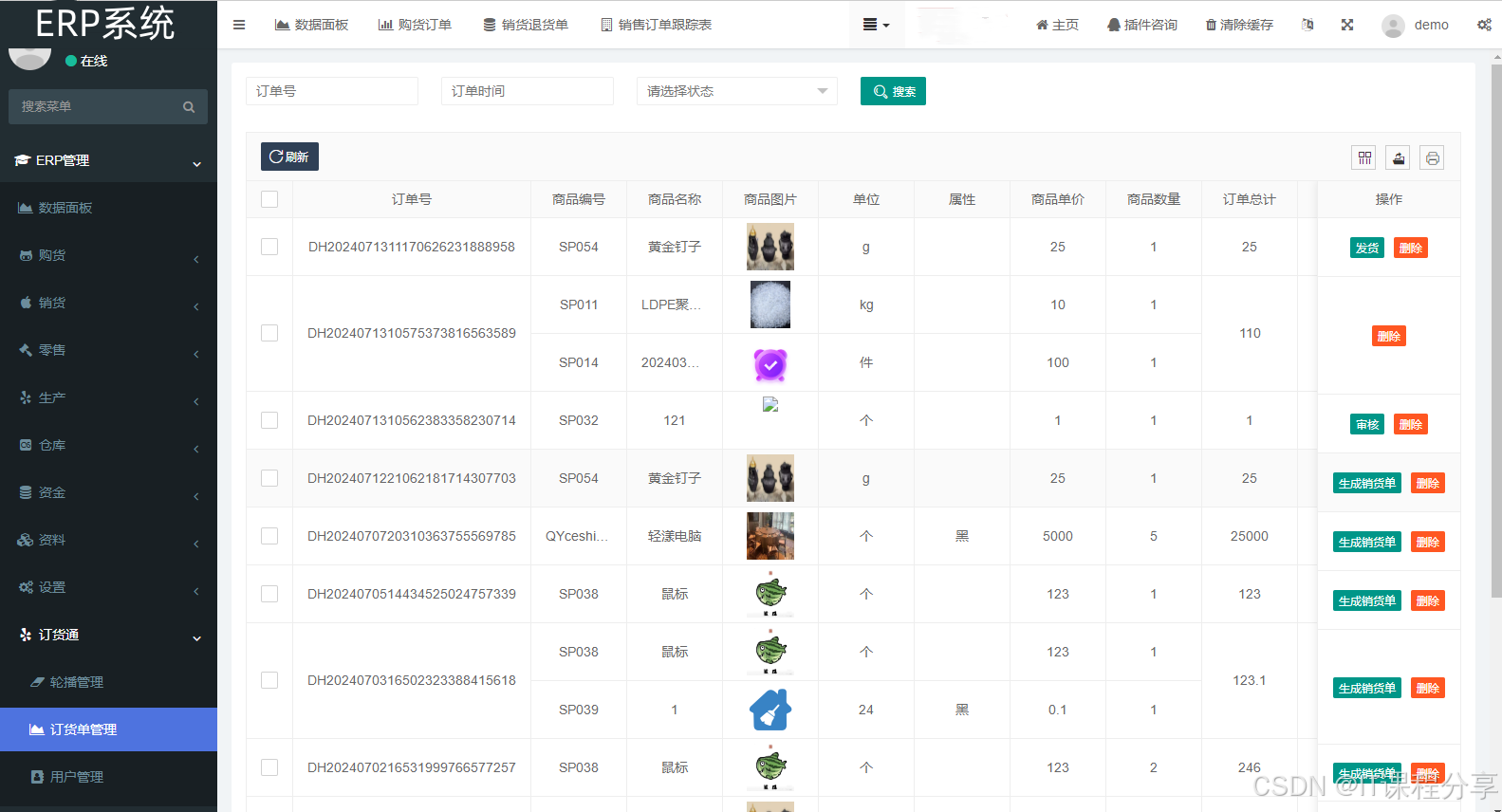
Task: Open the 购货订单 top tab
Action: 415,25
